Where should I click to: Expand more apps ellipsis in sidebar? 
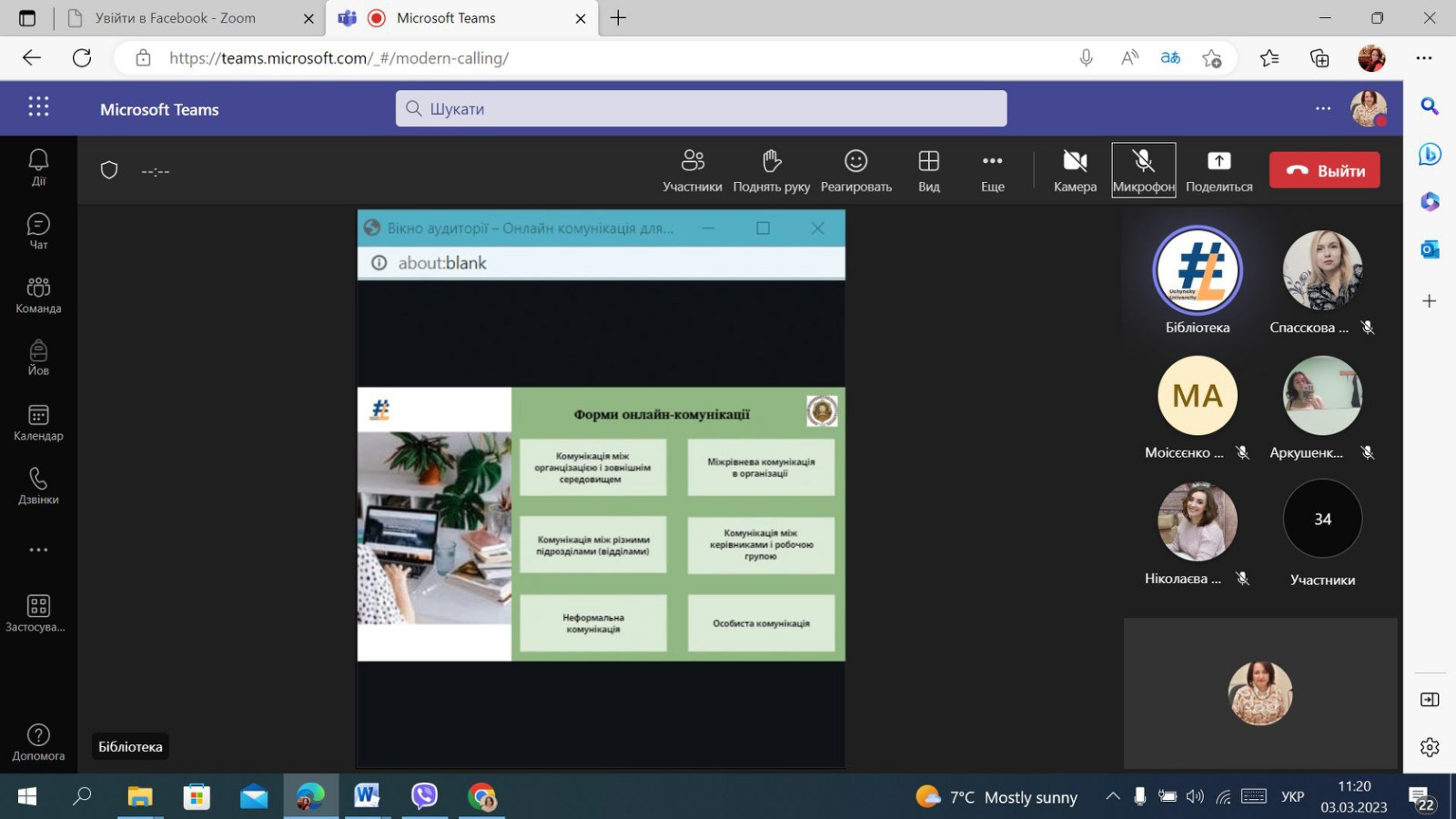tap(38, 550)
